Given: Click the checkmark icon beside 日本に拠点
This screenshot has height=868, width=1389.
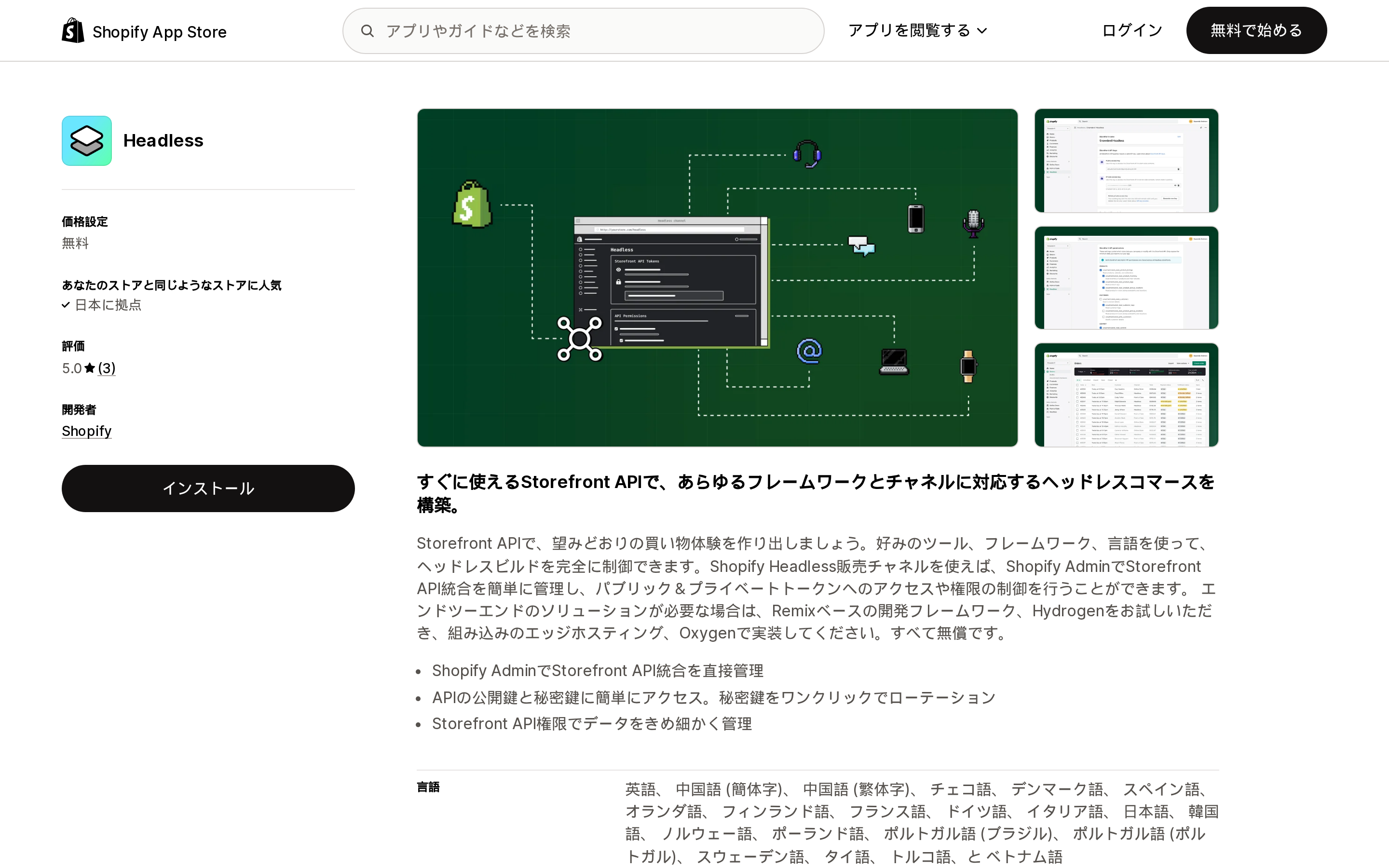Looking at the screenshot, I should click(66, 305).
